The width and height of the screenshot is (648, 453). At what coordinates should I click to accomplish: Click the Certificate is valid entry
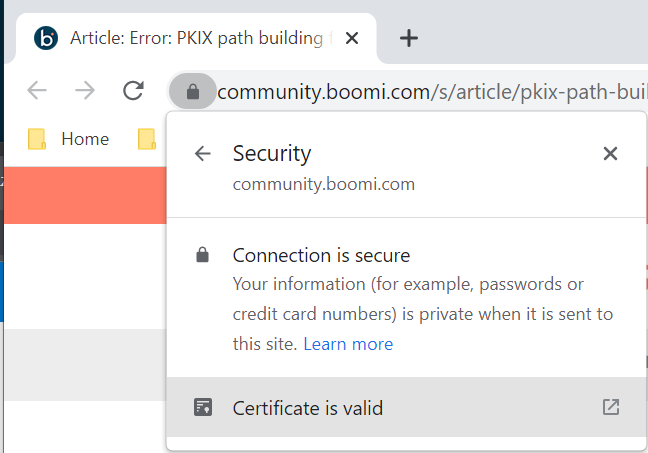point(308,408)
